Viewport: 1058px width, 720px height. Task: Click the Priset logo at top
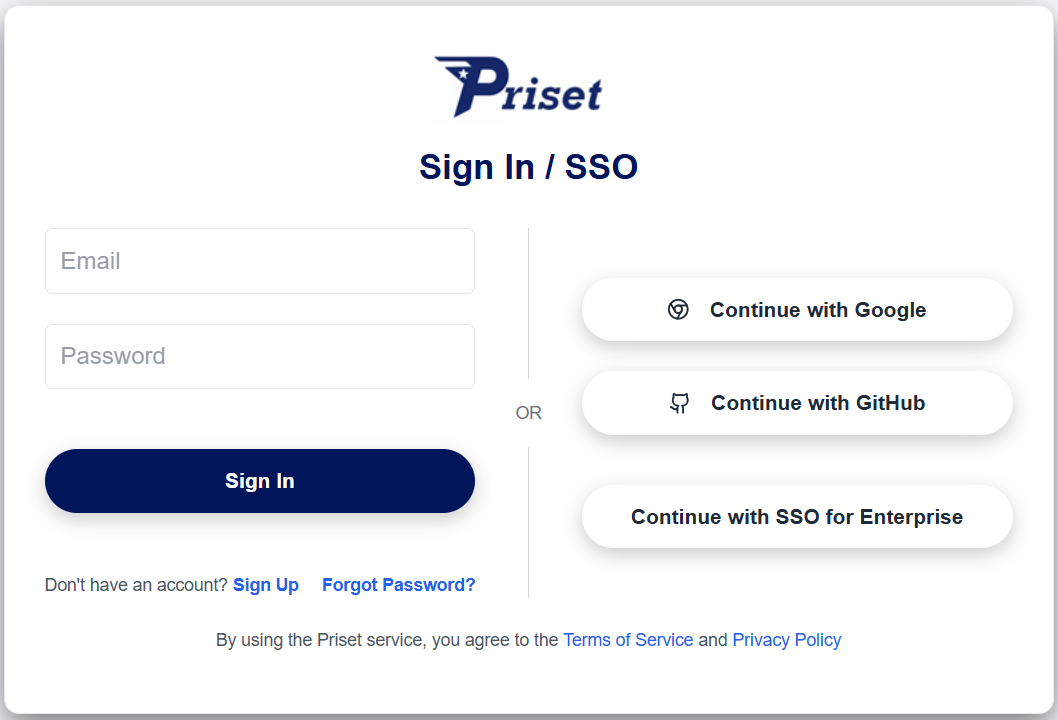pyautogui.click(x=518, y=87)
